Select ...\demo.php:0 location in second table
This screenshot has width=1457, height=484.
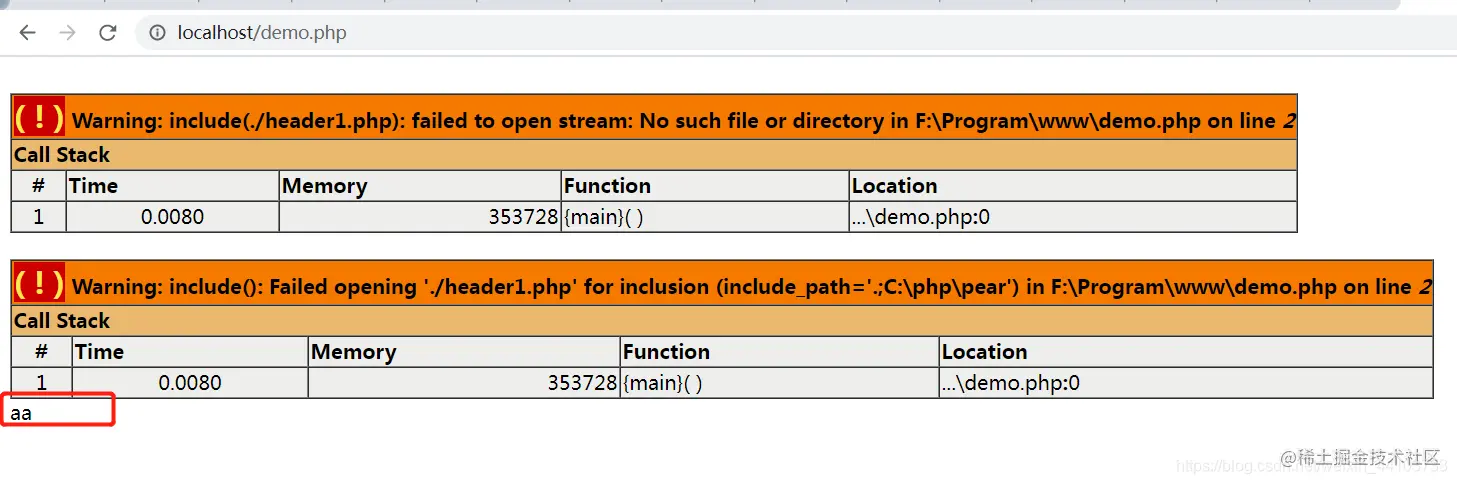(x=1011, y=383)
